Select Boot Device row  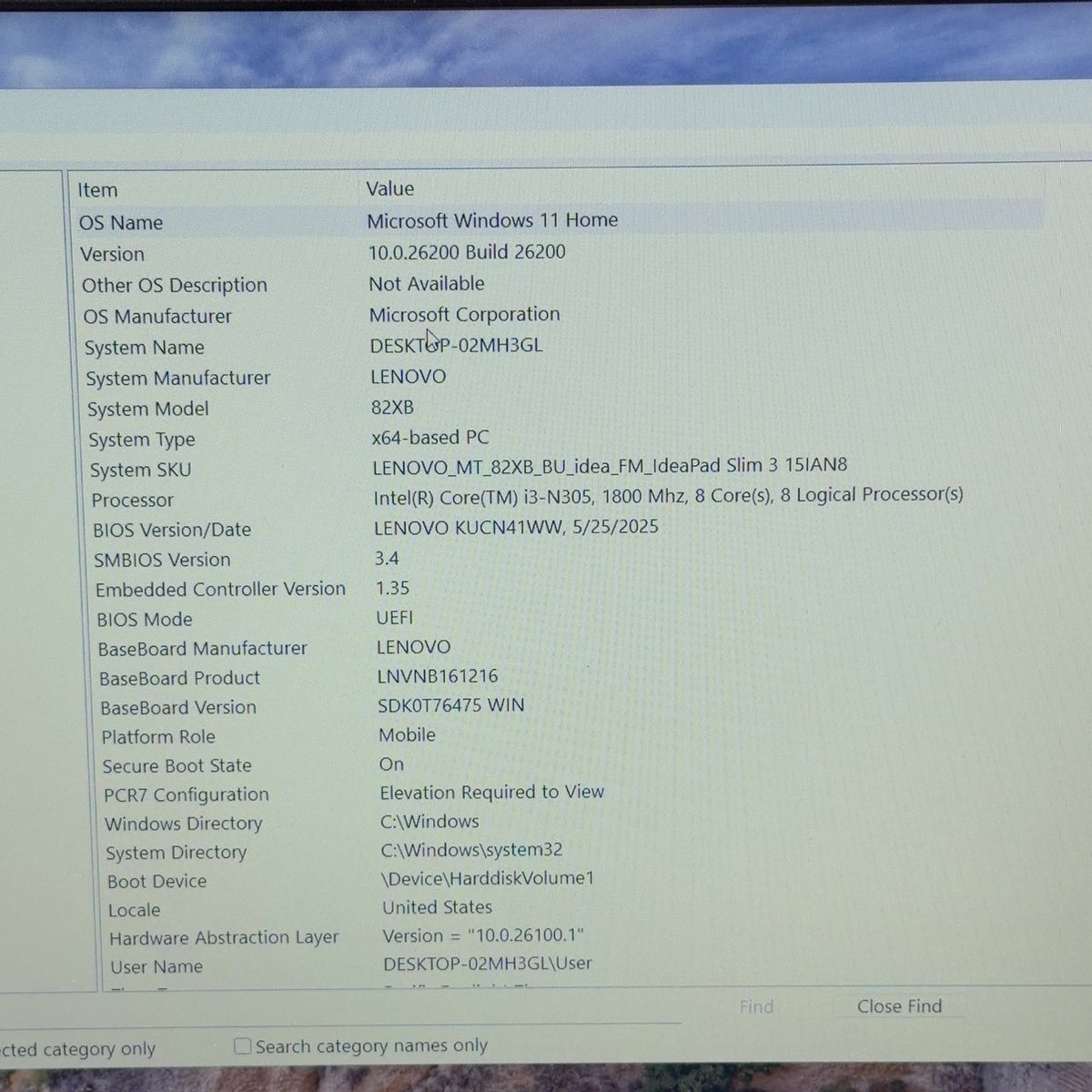157,881
